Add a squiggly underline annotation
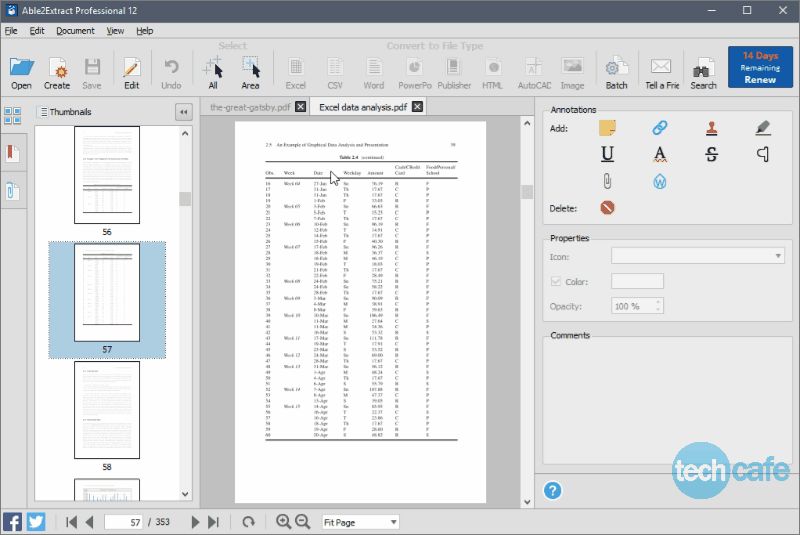800x535 pixels. coord(659,154)
